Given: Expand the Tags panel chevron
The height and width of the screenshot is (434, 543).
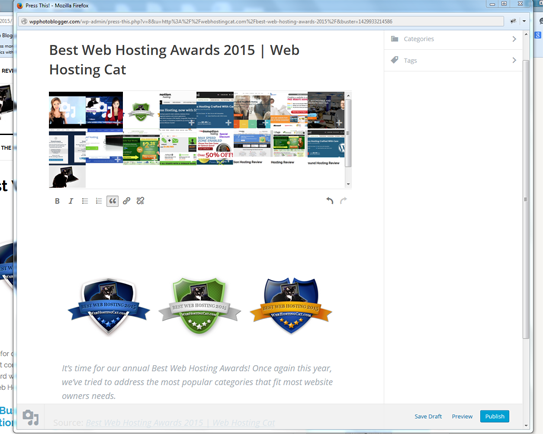Looking at the screenshot, I should 514,60.
